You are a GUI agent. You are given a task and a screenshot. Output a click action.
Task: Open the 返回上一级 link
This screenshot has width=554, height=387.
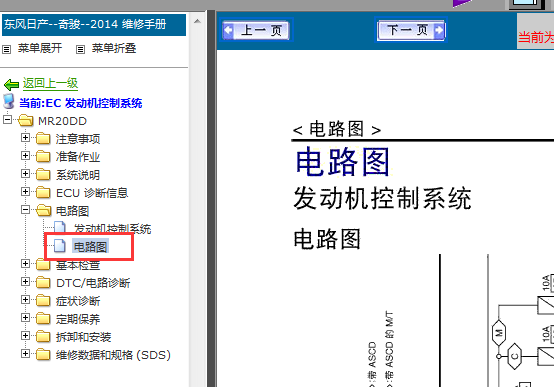pyautogui.click(x=51, y=83)
